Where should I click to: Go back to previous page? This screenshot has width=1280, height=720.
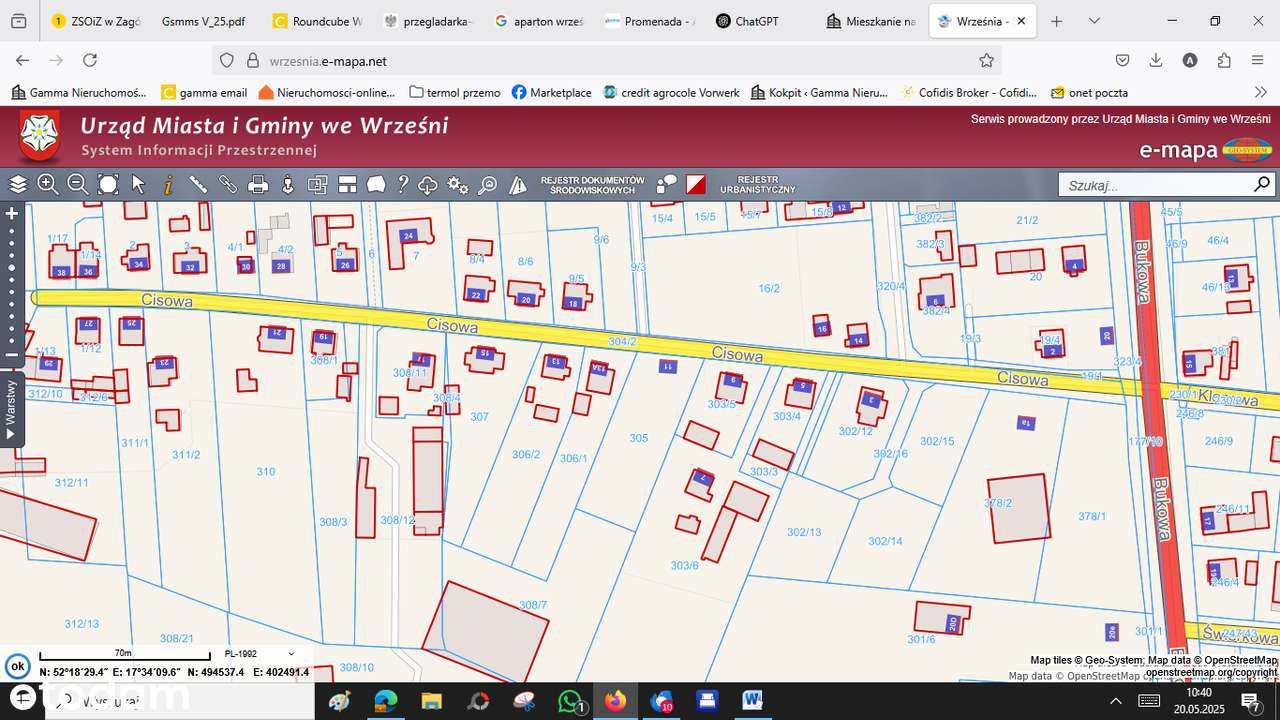coord(23,60)
